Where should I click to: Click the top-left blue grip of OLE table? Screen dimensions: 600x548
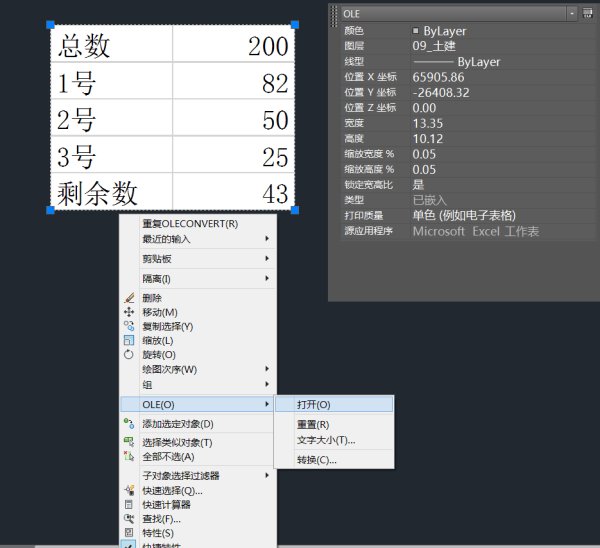50,25
